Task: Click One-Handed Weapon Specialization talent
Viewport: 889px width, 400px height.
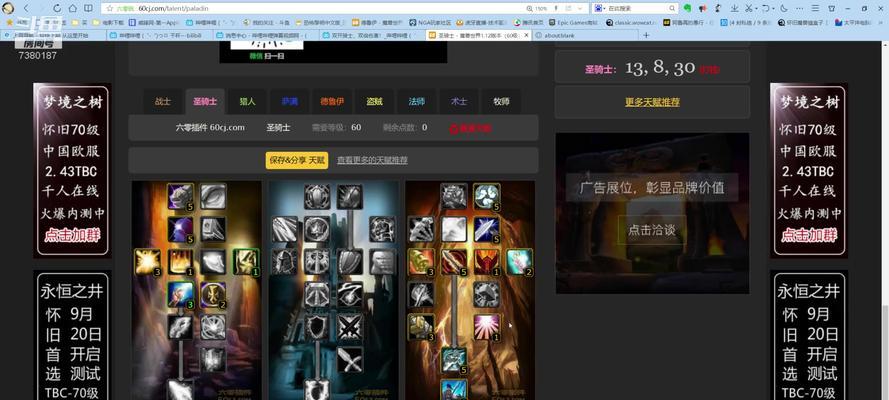Action: point(350,360)
